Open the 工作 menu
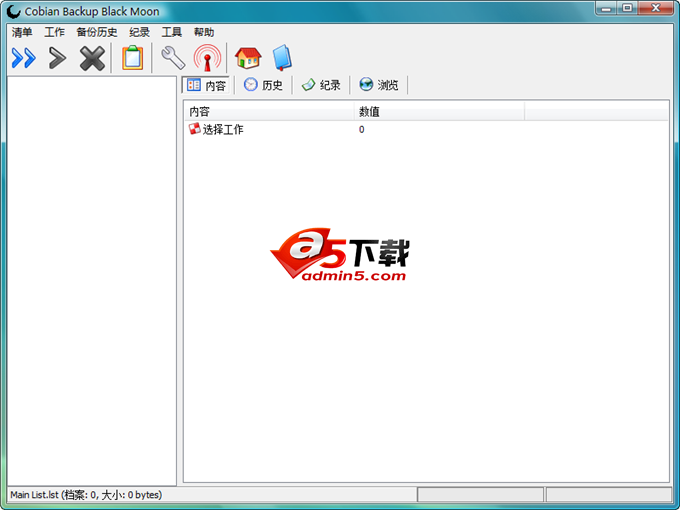This screenshot has height=510, width=680. [x=54, y=32]
